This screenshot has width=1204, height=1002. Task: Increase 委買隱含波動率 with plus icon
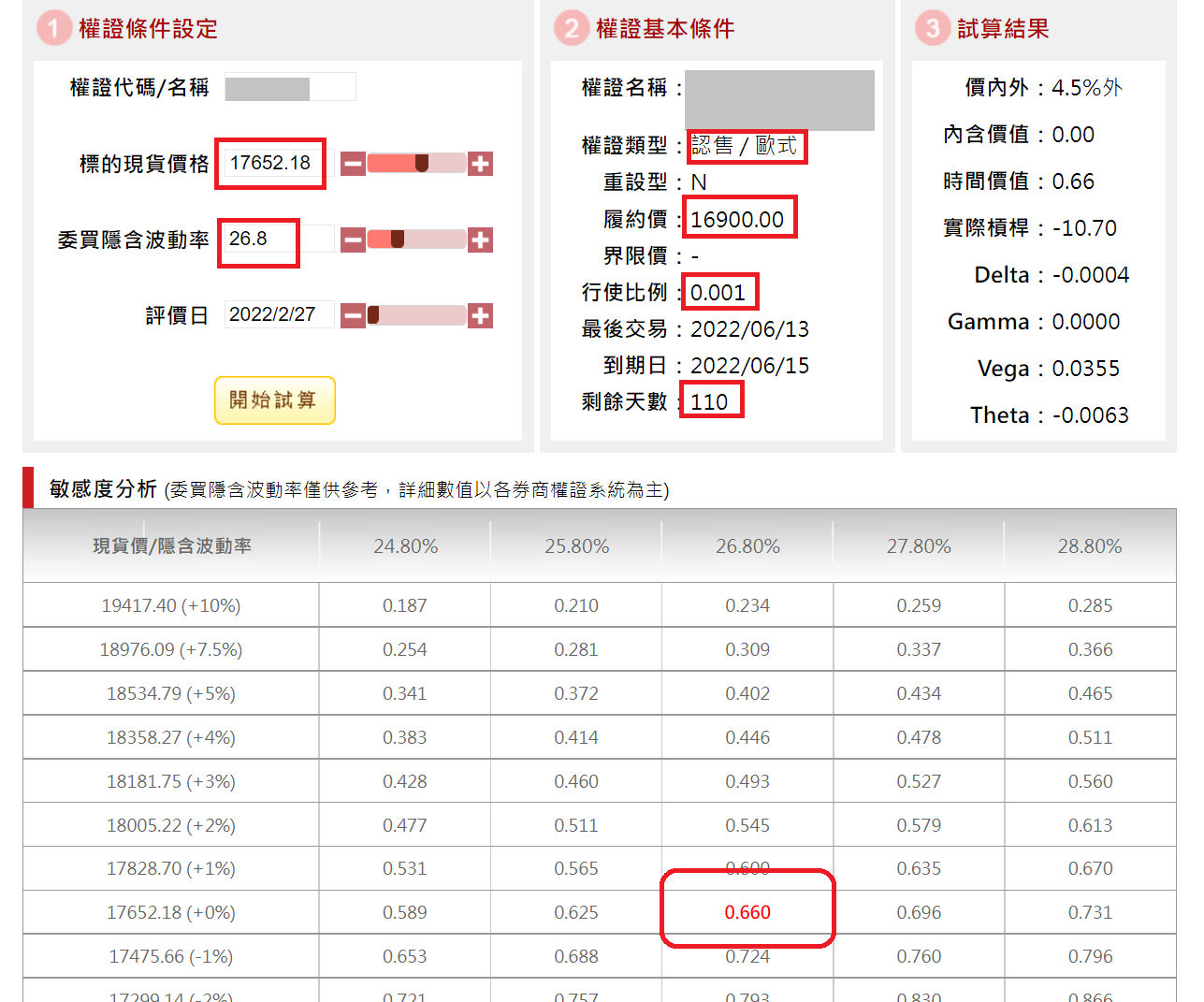(480, 240)
